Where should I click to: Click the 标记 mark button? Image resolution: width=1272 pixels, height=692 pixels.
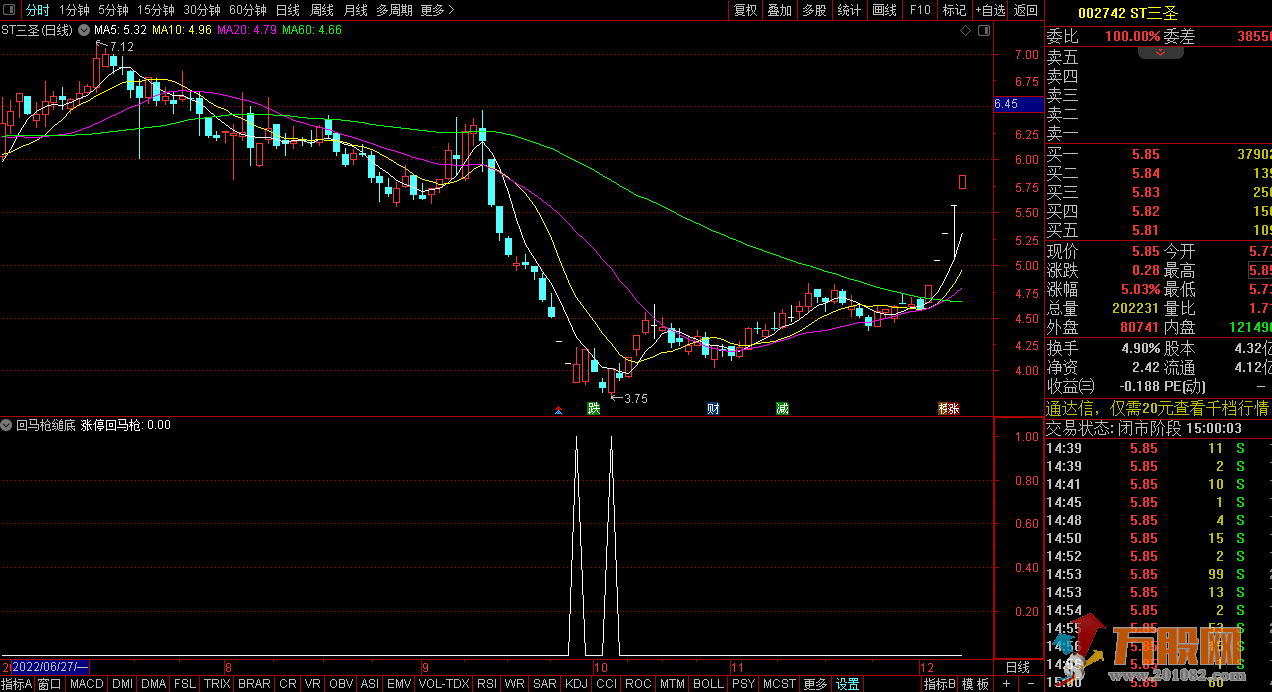point(954,10)
